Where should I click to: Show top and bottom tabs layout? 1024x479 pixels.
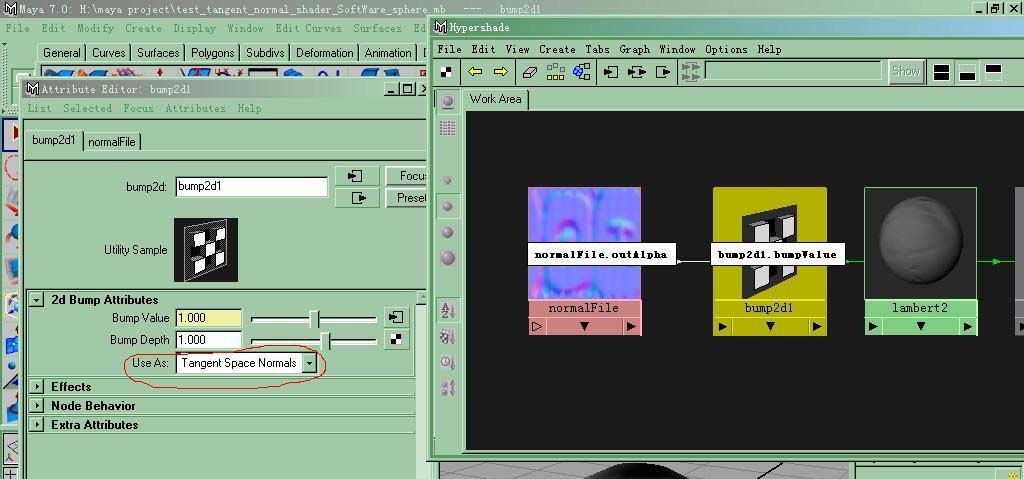pyautogui.click(x=941, y=72)
